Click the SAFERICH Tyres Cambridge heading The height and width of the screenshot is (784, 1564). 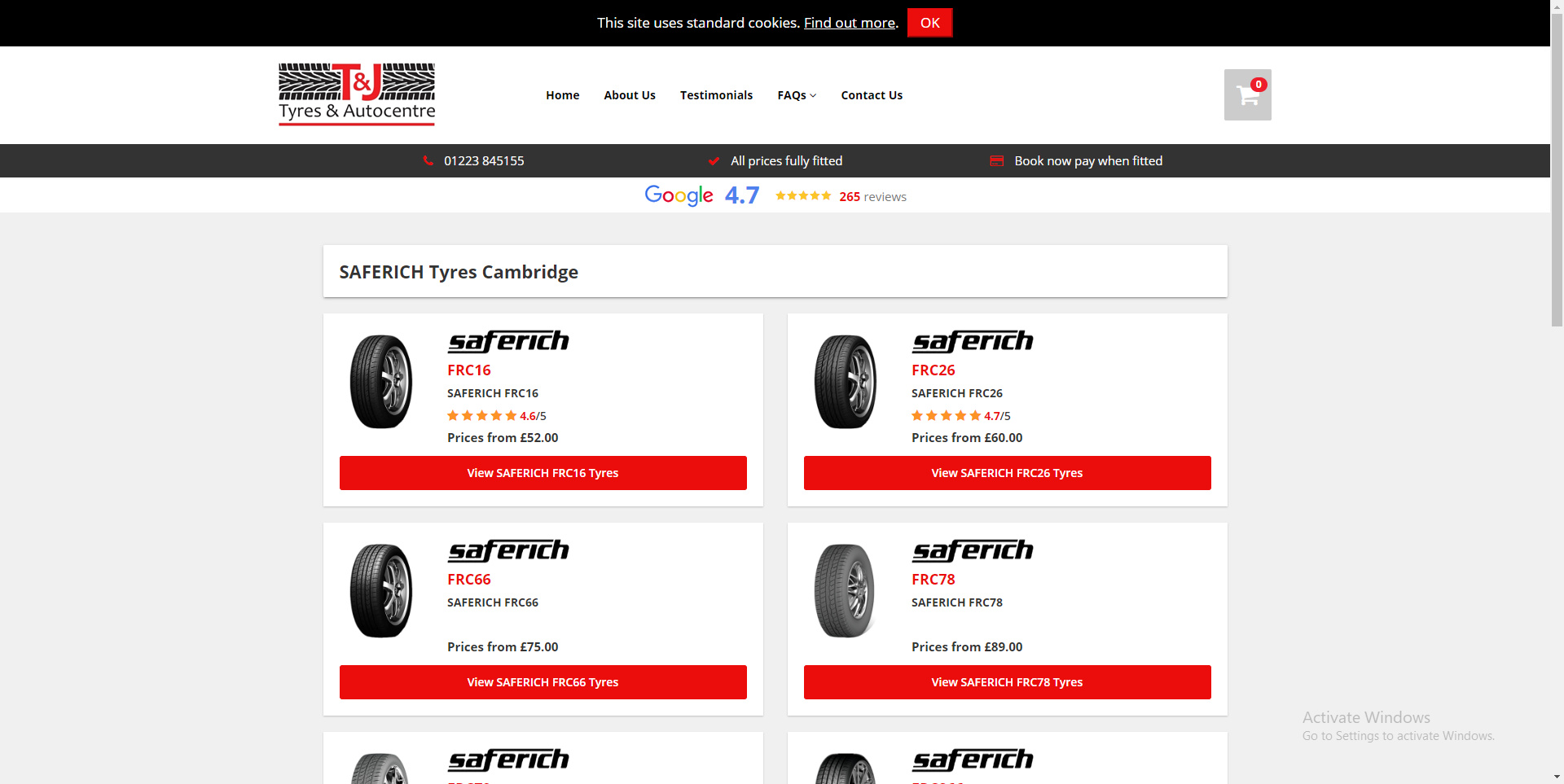click(459, 272)
